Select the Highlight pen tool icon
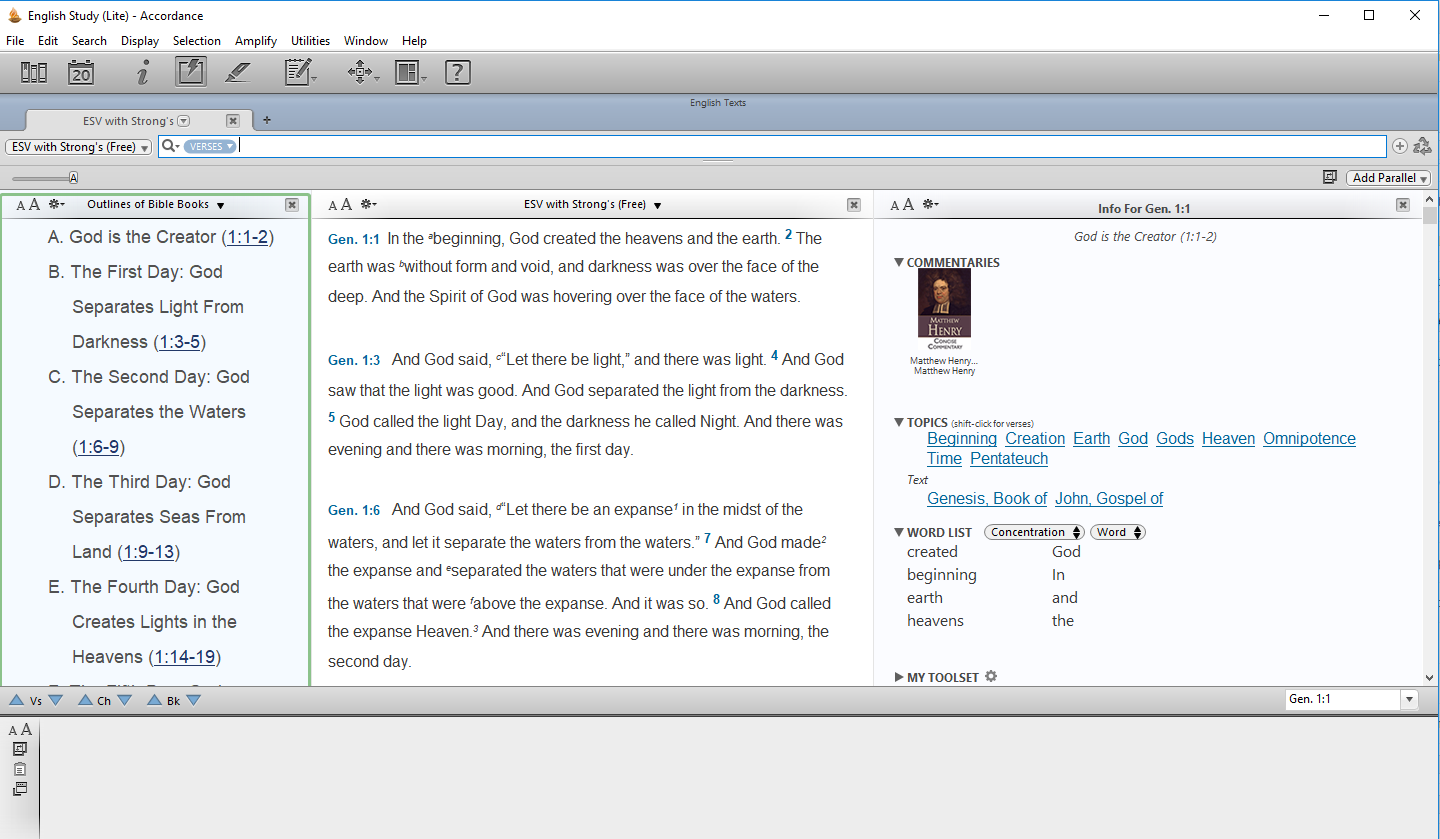 click(x=237, y=72)
